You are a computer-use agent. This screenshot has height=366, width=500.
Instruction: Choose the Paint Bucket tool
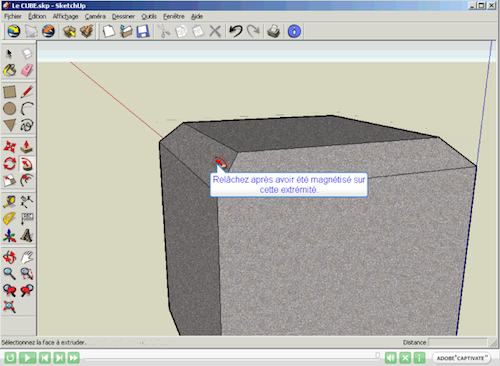(x=9, y=70)
